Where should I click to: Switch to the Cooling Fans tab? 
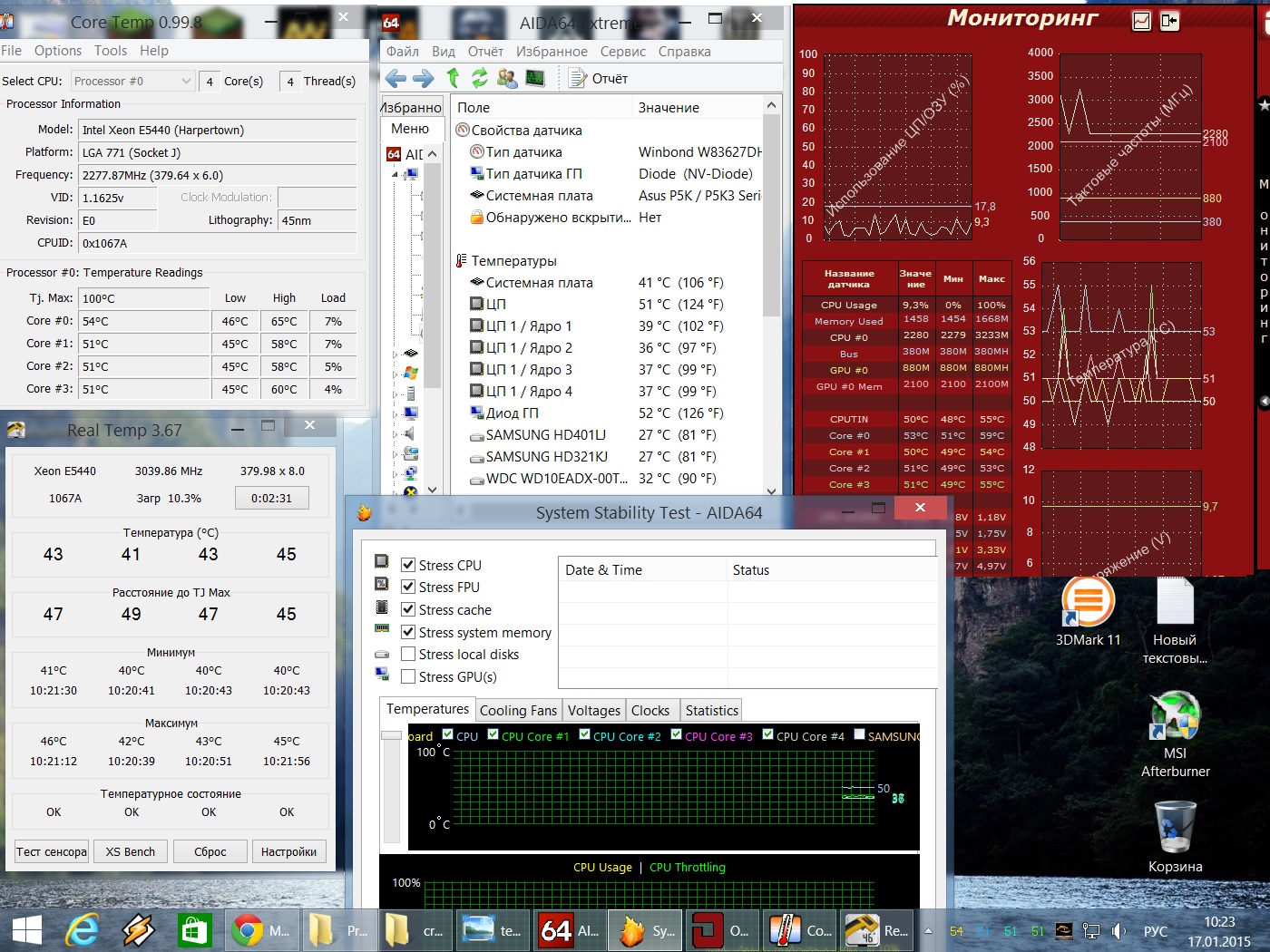click(518, 711)
